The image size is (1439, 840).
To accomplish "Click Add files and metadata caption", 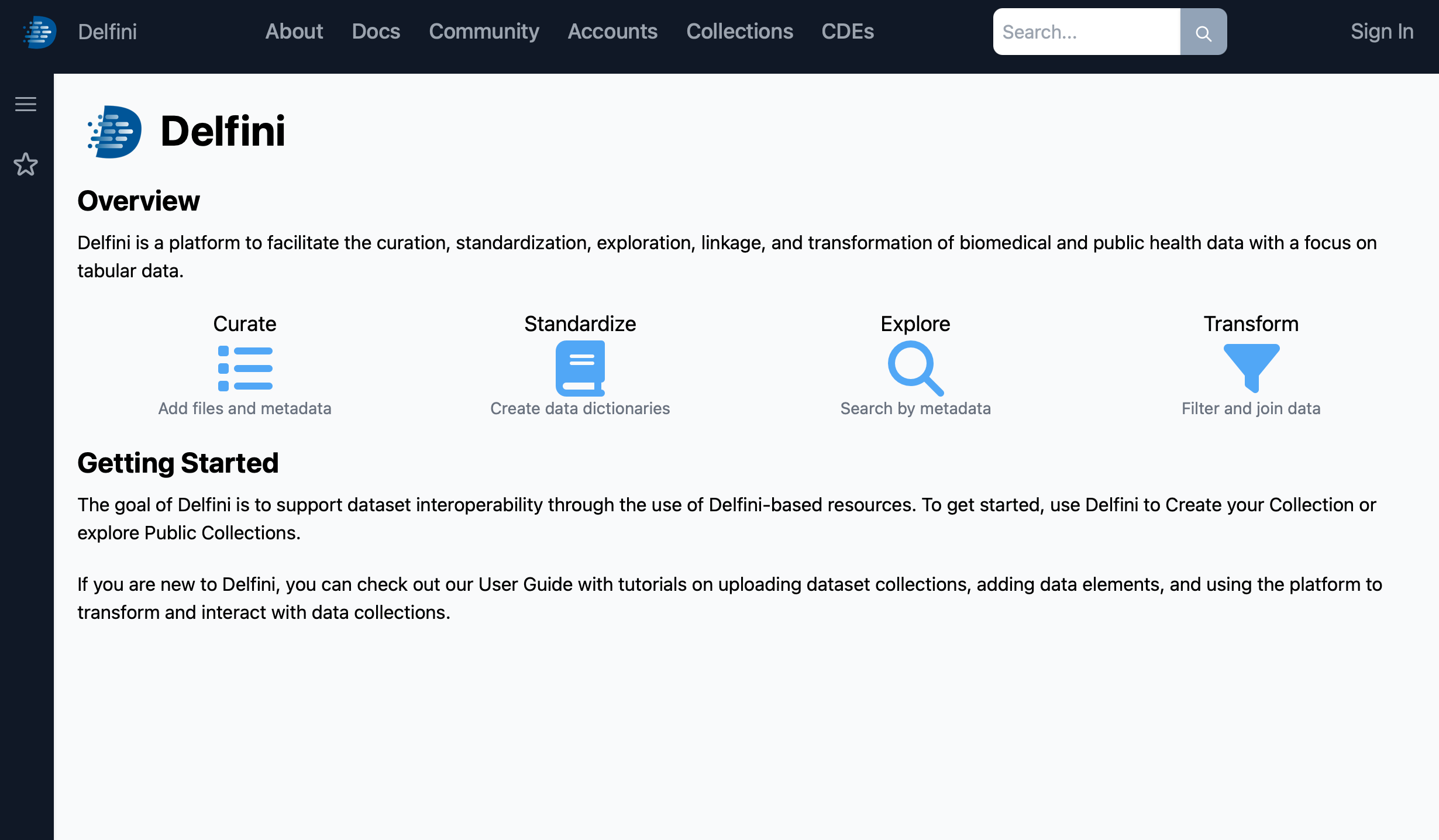I will [x=245, y=408].
